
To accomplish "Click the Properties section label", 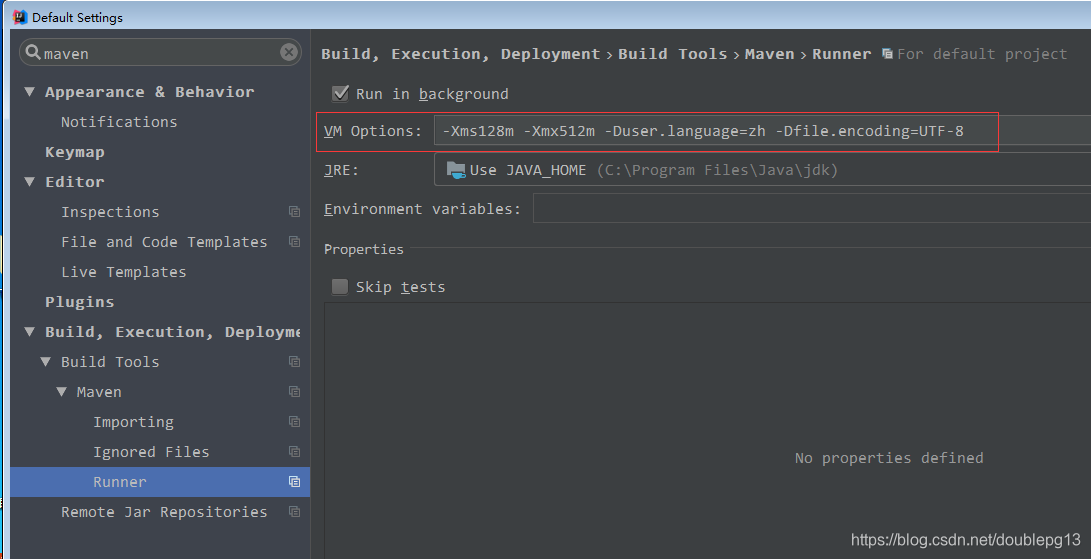I will tap(363, 249).
